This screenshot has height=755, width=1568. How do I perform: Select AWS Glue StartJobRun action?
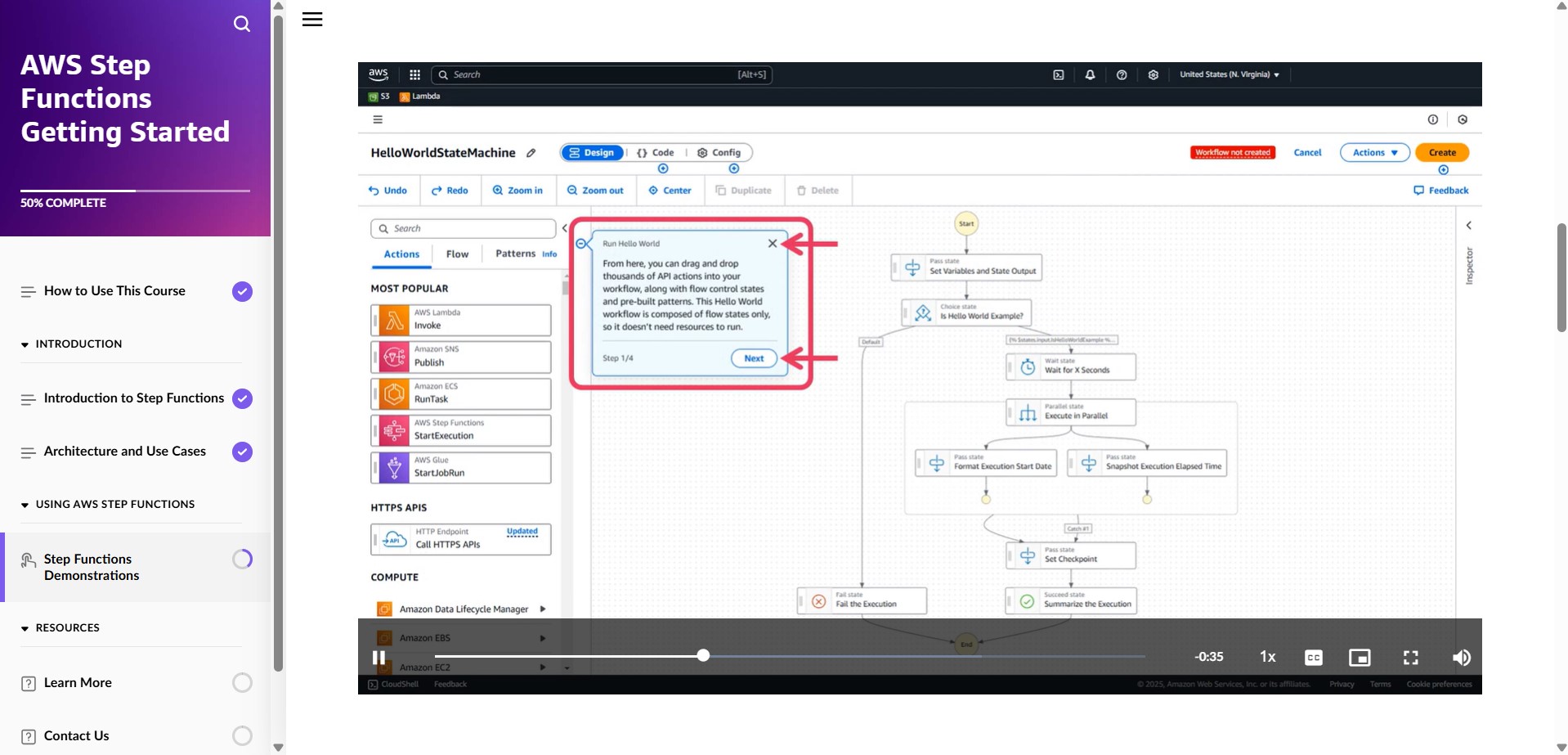(x=461, y=468)
